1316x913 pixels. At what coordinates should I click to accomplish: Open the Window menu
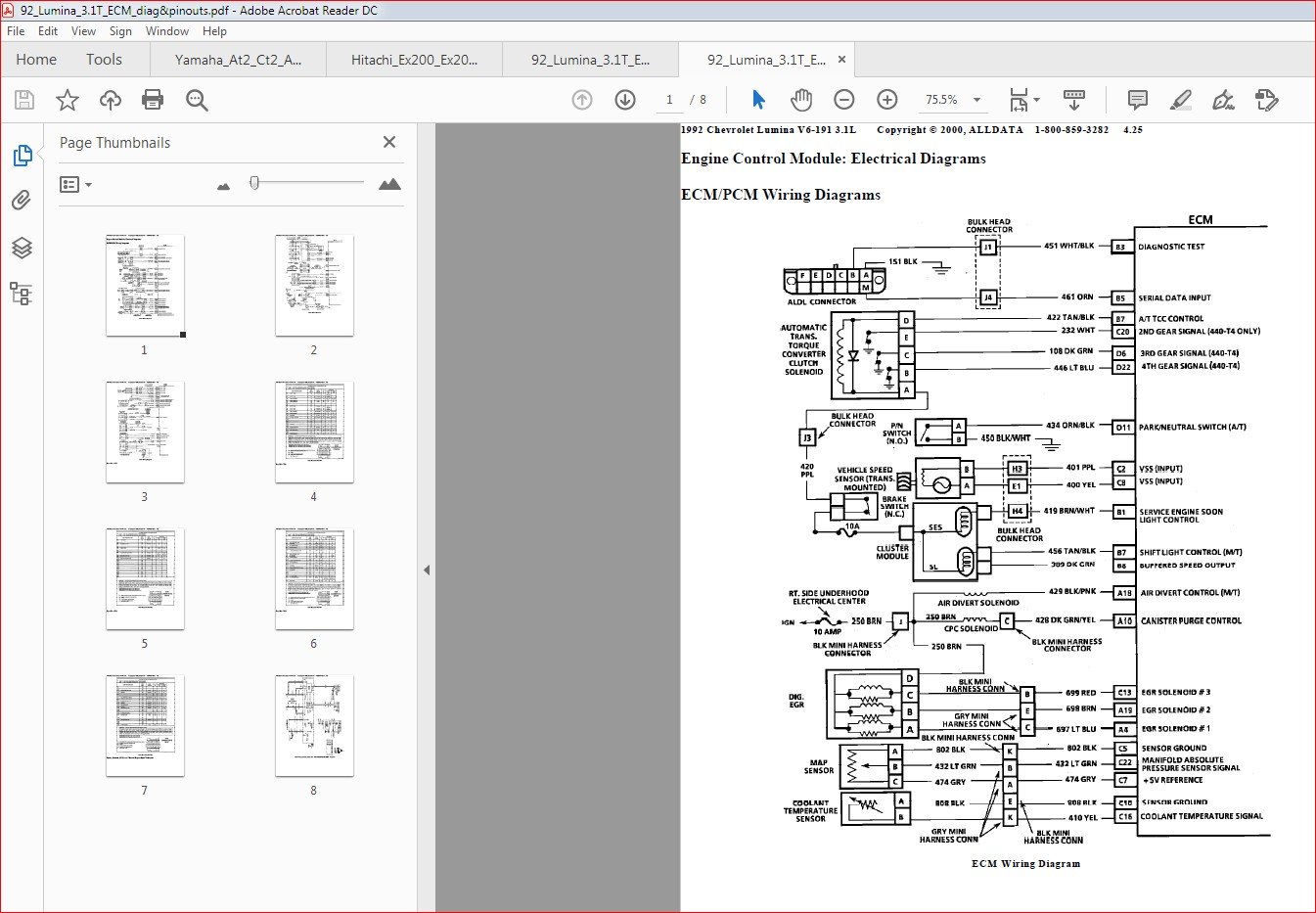tap(167, 31)
